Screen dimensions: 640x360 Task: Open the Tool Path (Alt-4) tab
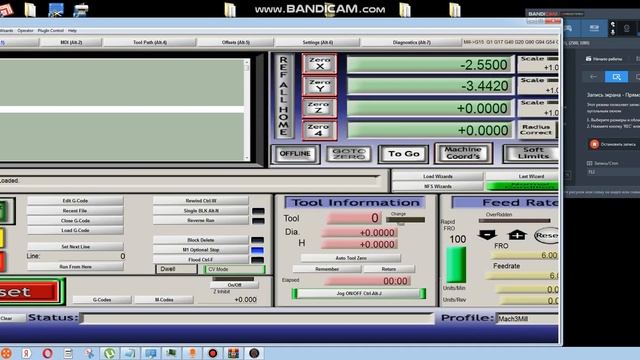click(150, 42)
